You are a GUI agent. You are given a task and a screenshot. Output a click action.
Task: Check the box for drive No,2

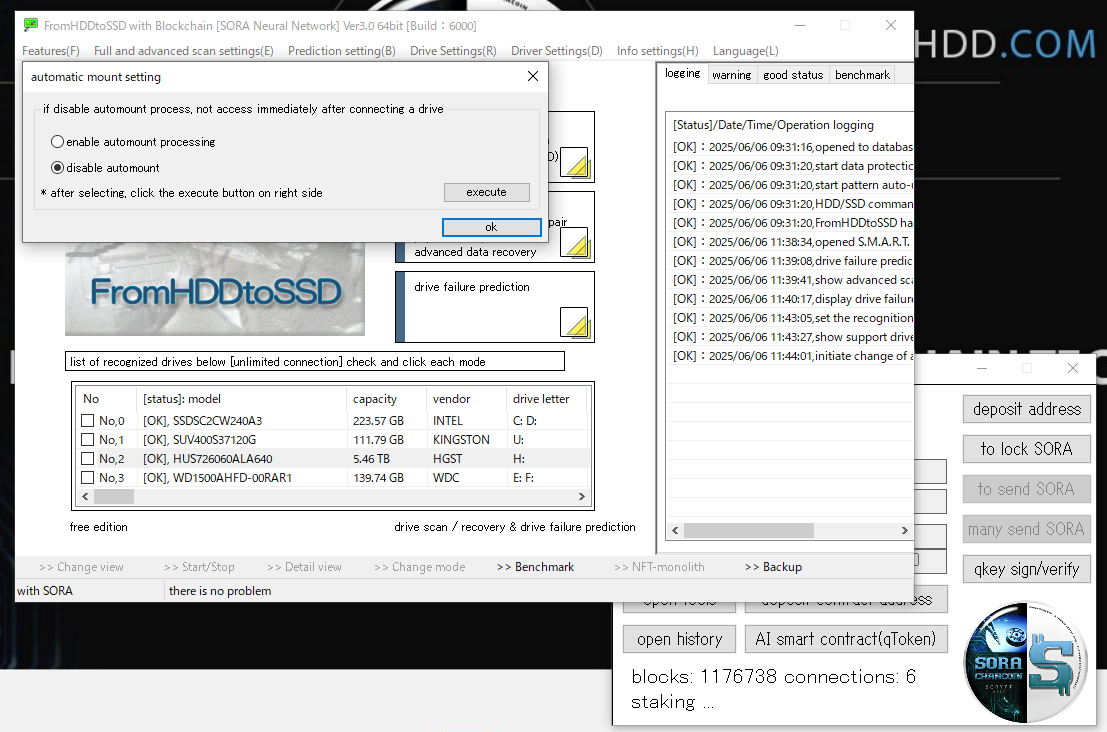(x=88, y=459)
